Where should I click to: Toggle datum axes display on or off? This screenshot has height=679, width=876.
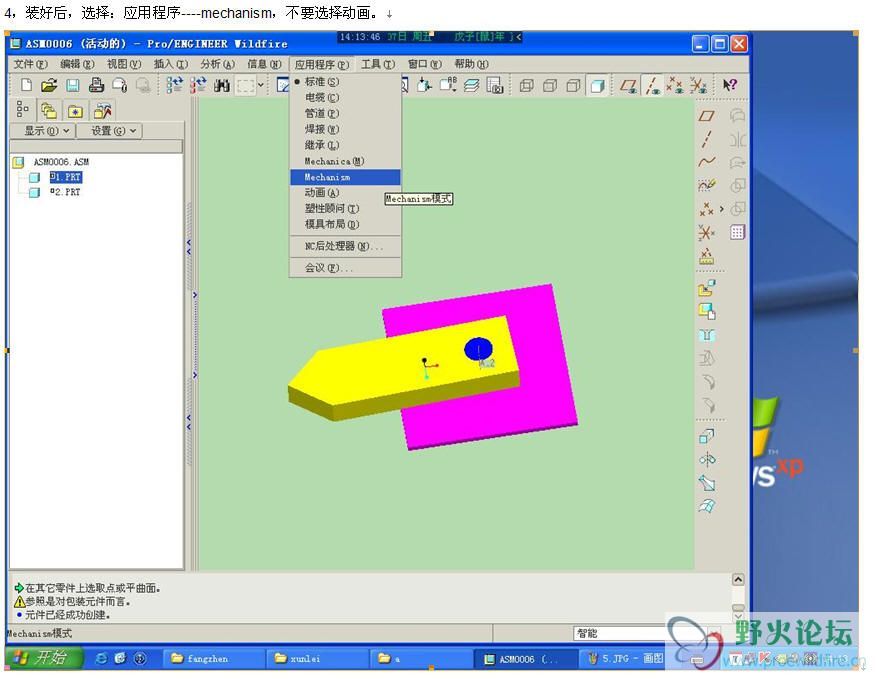coord(651,86)
